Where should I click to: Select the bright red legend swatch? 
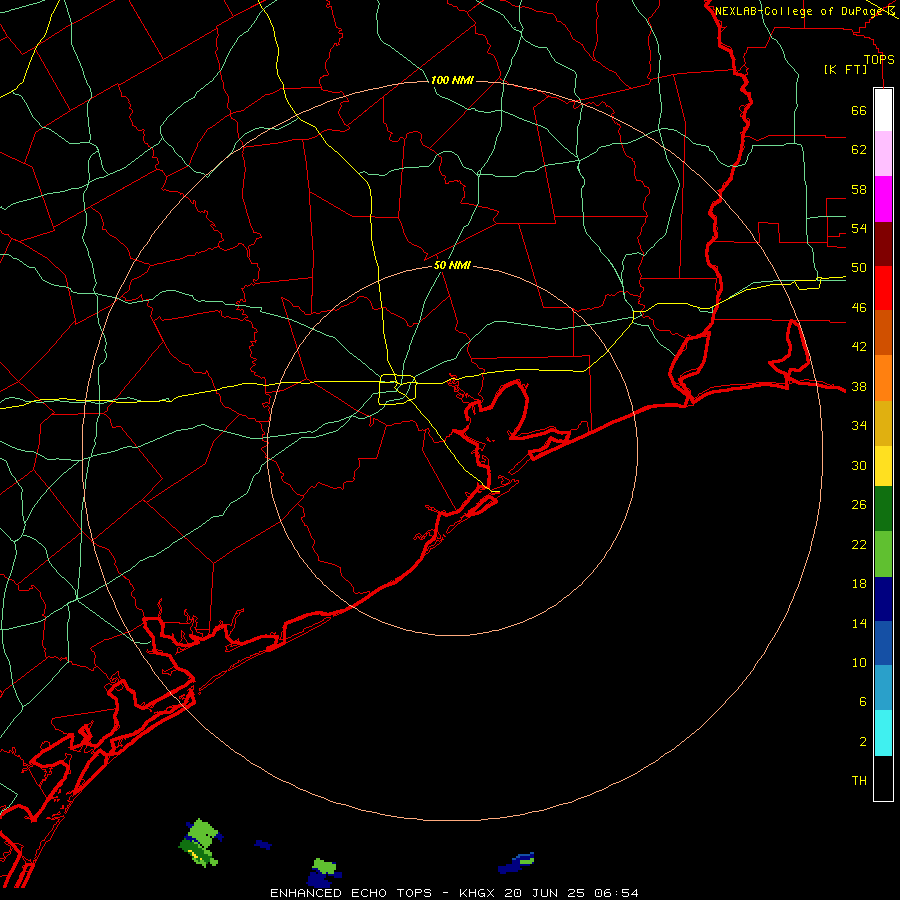[x=883, y=288]
